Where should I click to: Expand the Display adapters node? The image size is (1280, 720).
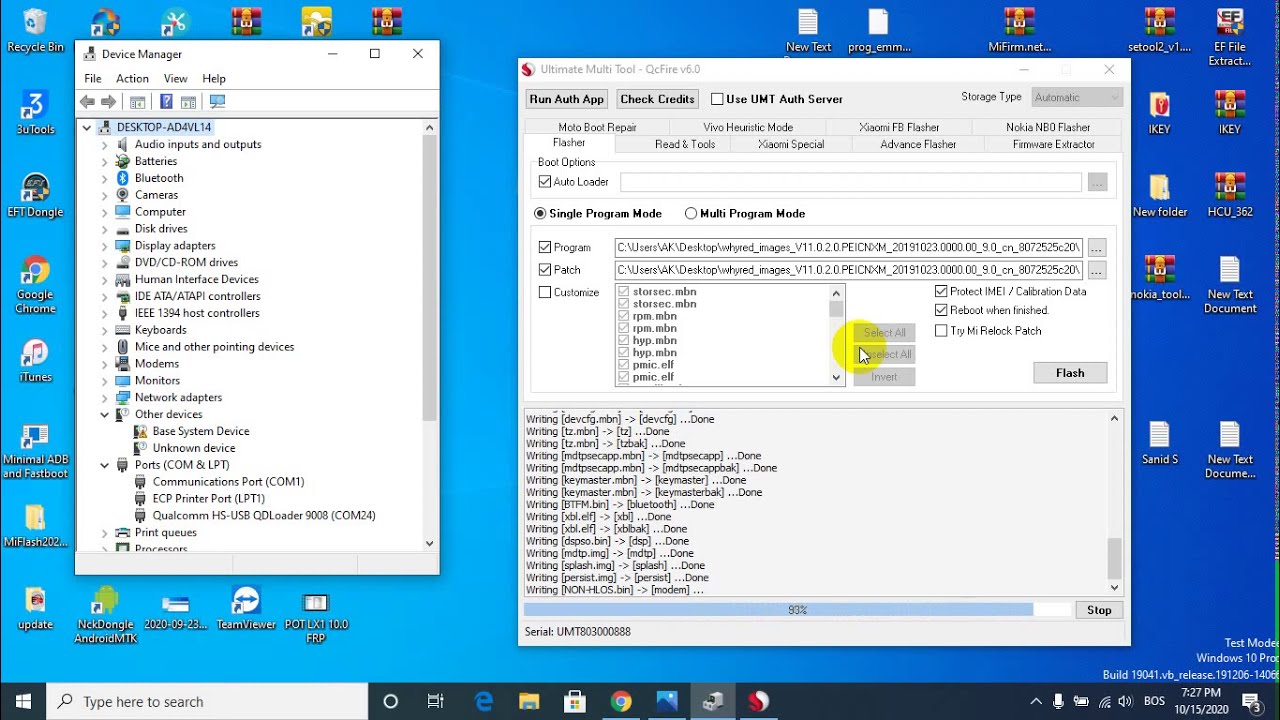click(x=104, y=246)
